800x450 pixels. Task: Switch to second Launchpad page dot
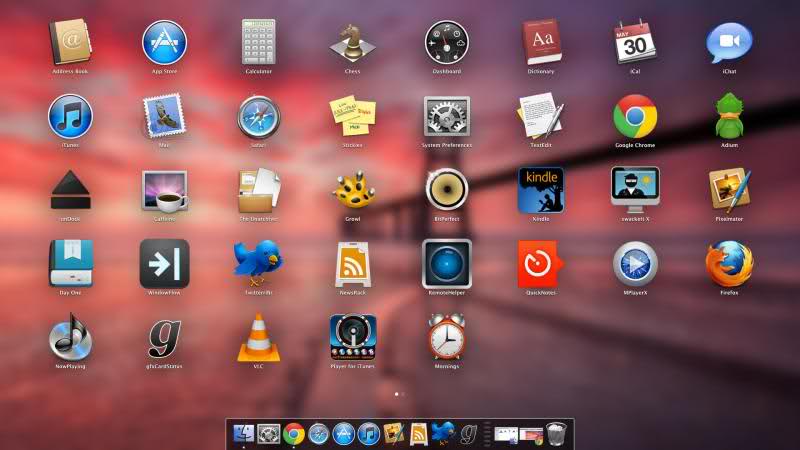[403, 394]
